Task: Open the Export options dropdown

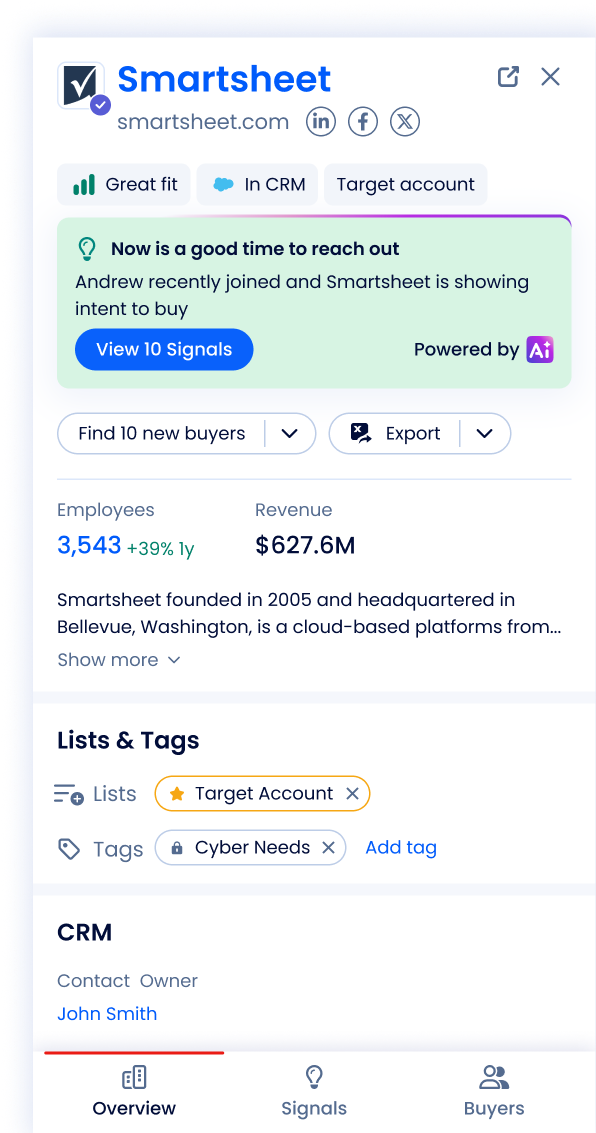Action: 485,433
